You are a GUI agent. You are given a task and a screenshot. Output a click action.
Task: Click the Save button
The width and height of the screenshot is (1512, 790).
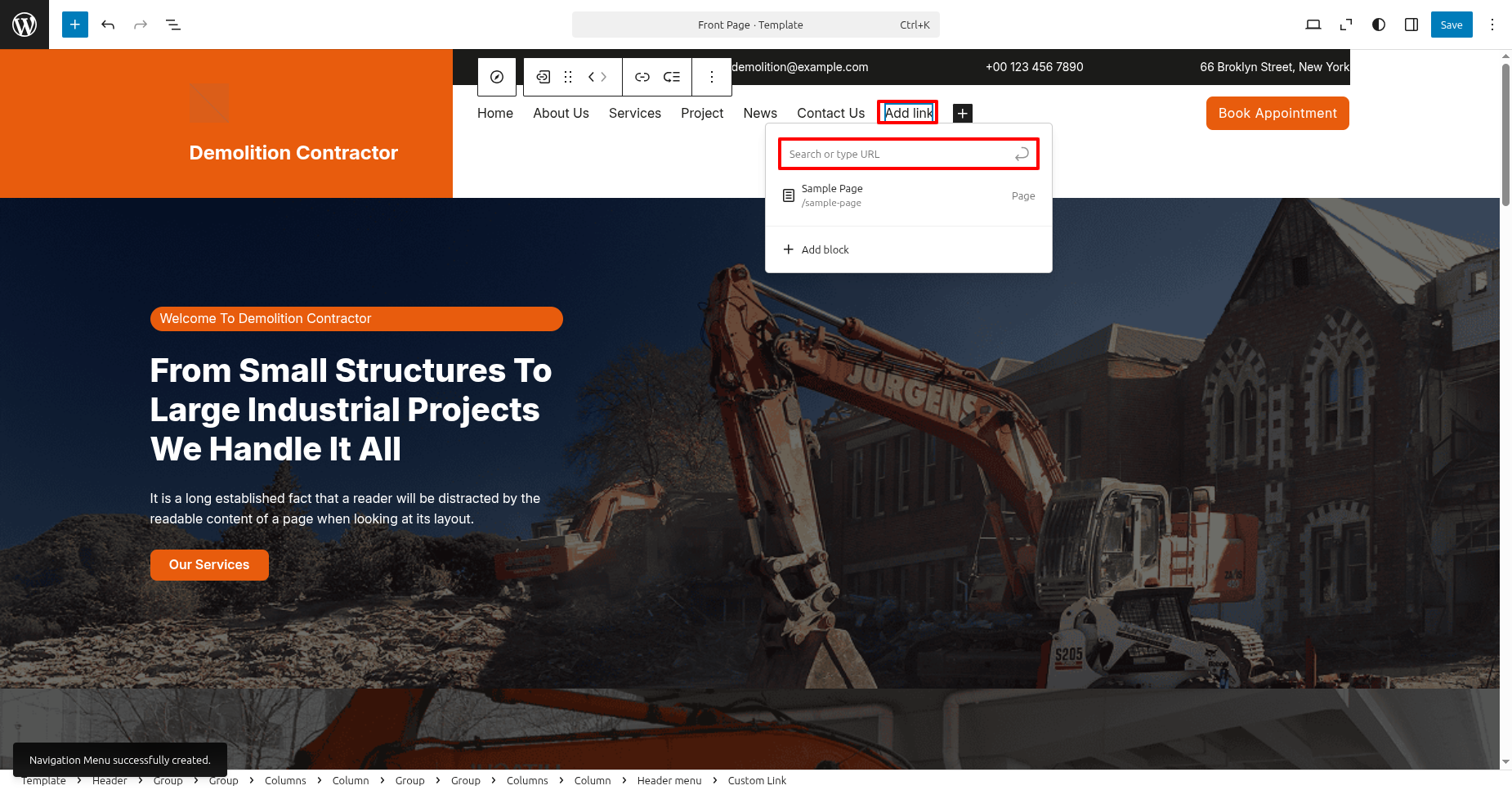click(1452, 25)
